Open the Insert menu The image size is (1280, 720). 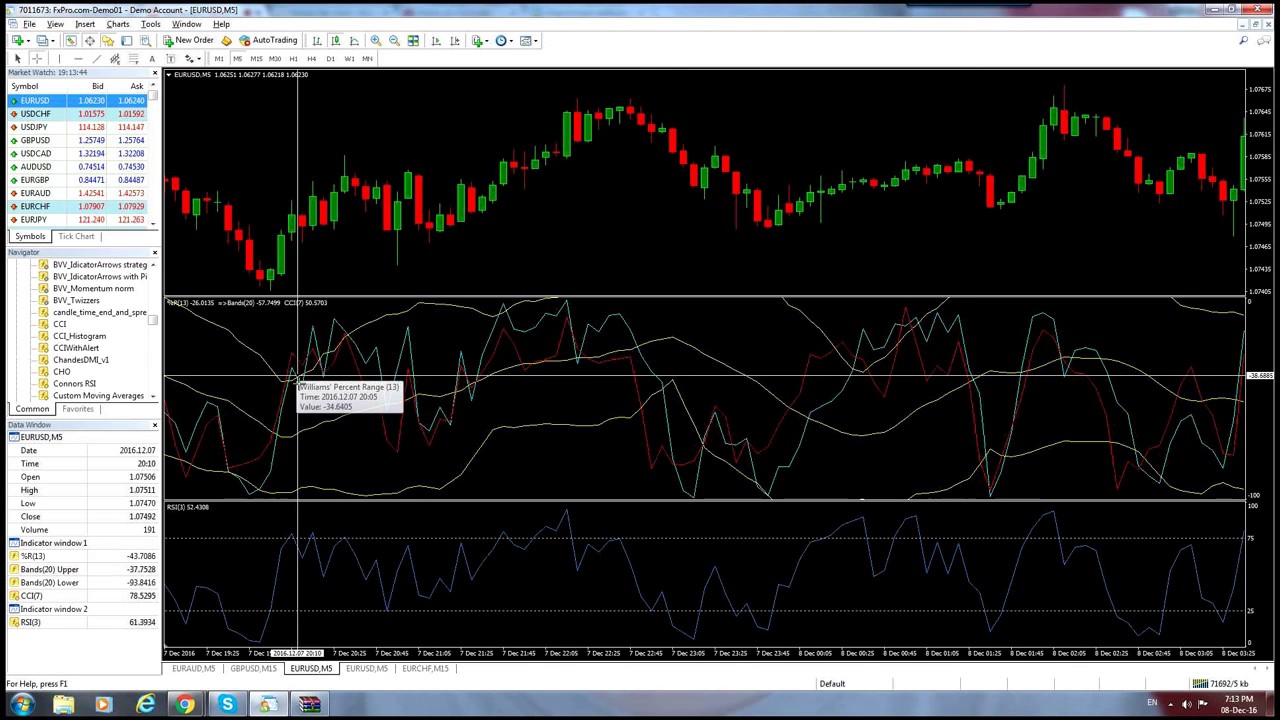pos(85,24)
